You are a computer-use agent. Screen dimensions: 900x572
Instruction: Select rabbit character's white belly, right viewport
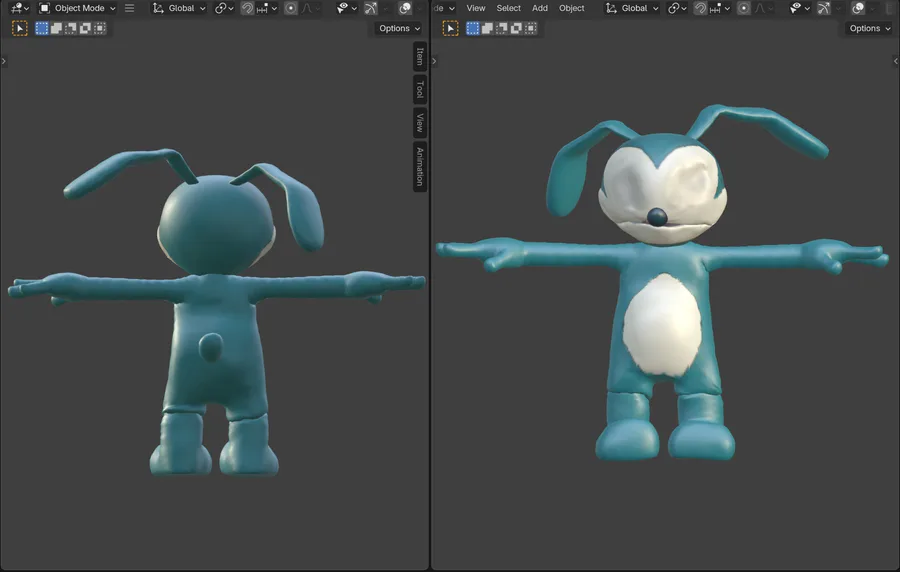662,326
